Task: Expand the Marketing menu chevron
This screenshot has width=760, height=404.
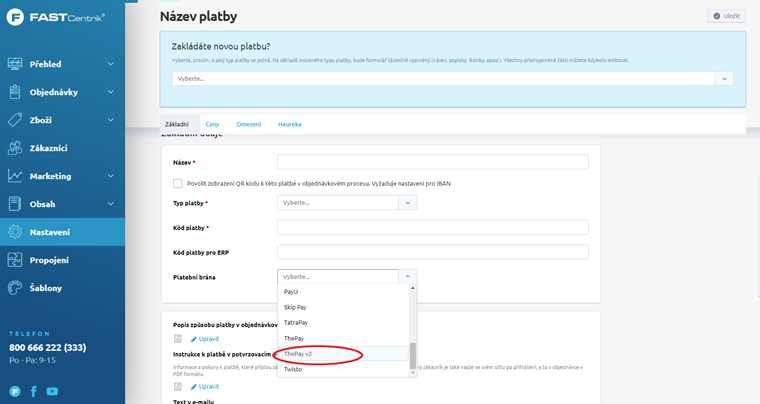Action: click(x=111, y=176)
